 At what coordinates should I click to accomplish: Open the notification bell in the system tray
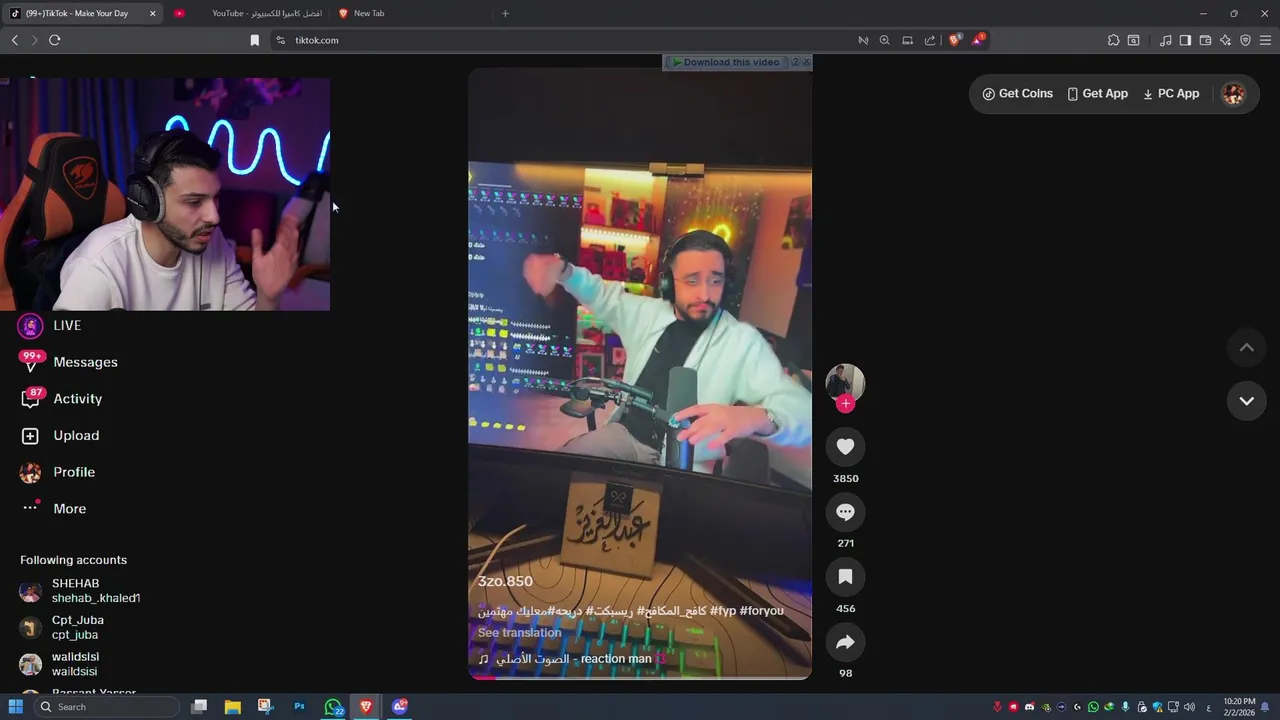(1266, 707)
